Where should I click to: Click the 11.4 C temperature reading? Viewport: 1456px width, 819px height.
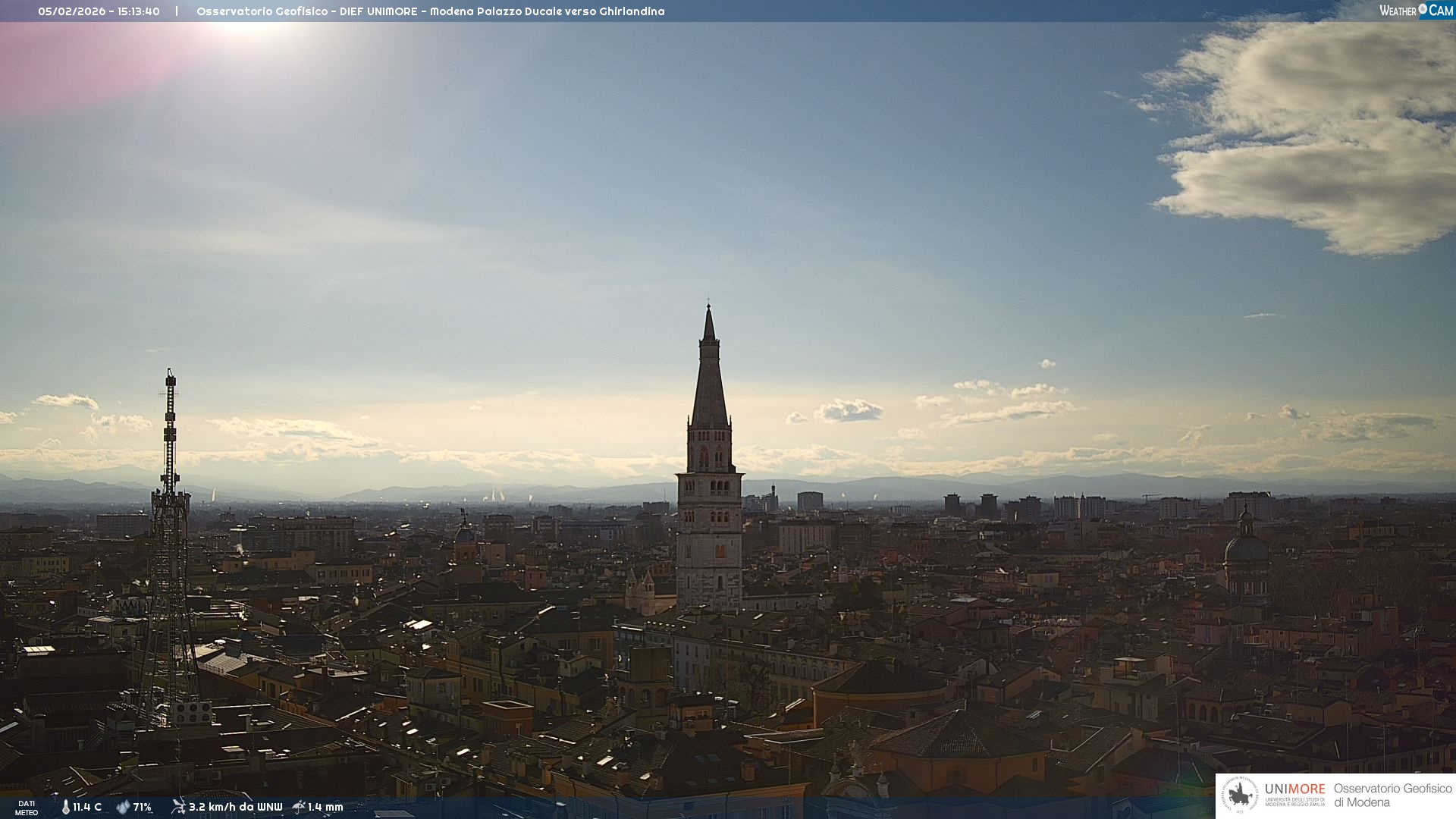click(87, 807)
